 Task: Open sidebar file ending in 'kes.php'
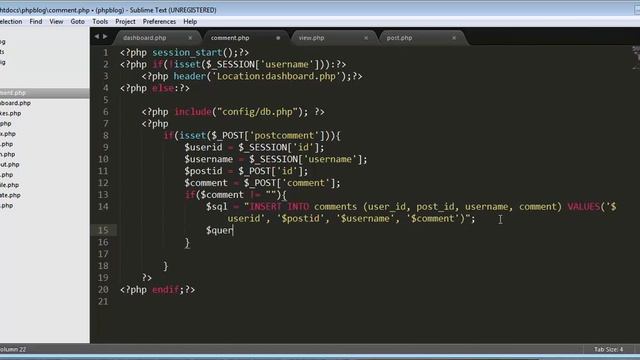pyautogui.click(x=11, y=113)
